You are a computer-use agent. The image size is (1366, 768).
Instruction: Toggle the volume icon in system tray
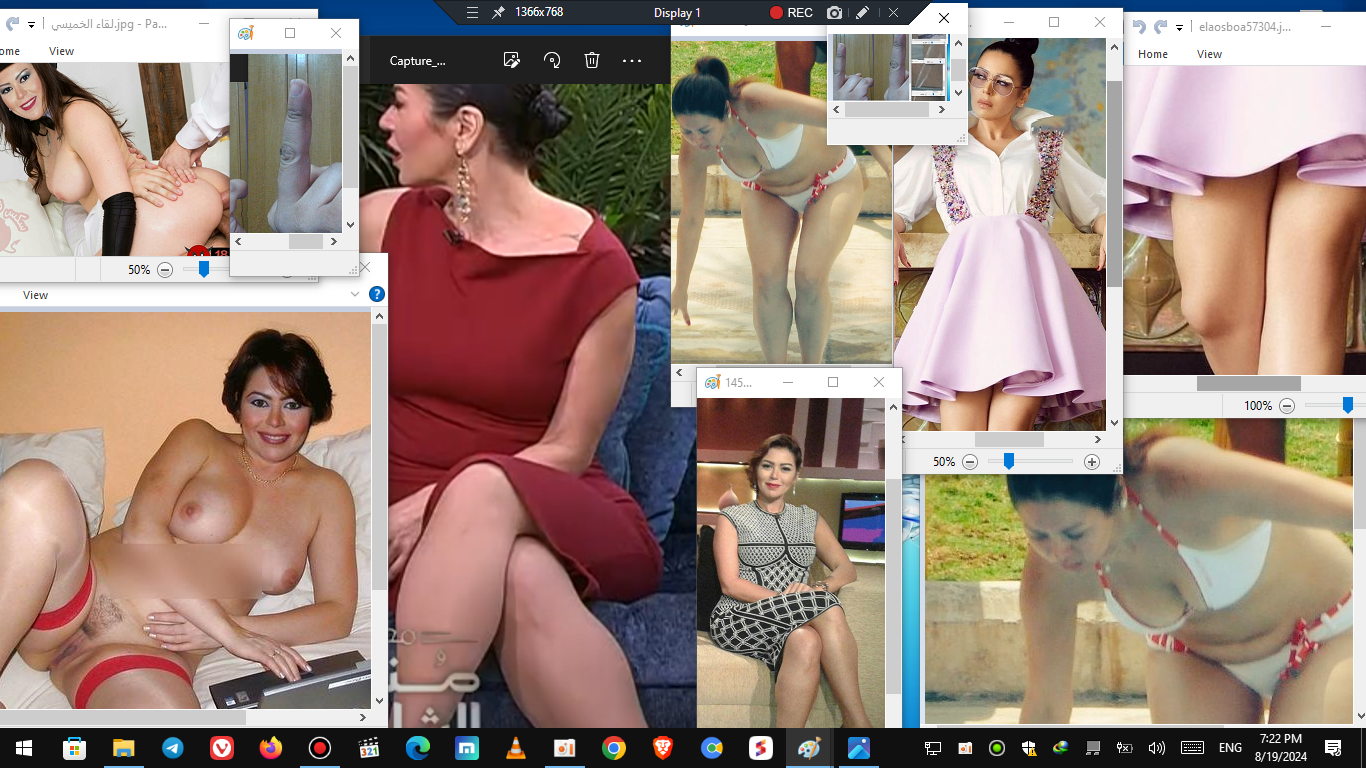point(1157,748)
